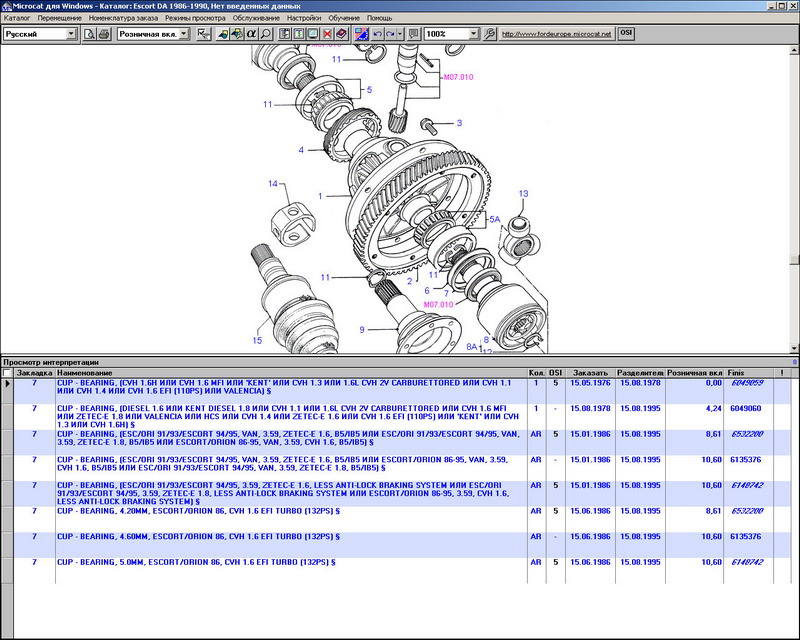Click the checklist selection toolbar icon
This screenshot has height=640, width=800.
[204, 34]
